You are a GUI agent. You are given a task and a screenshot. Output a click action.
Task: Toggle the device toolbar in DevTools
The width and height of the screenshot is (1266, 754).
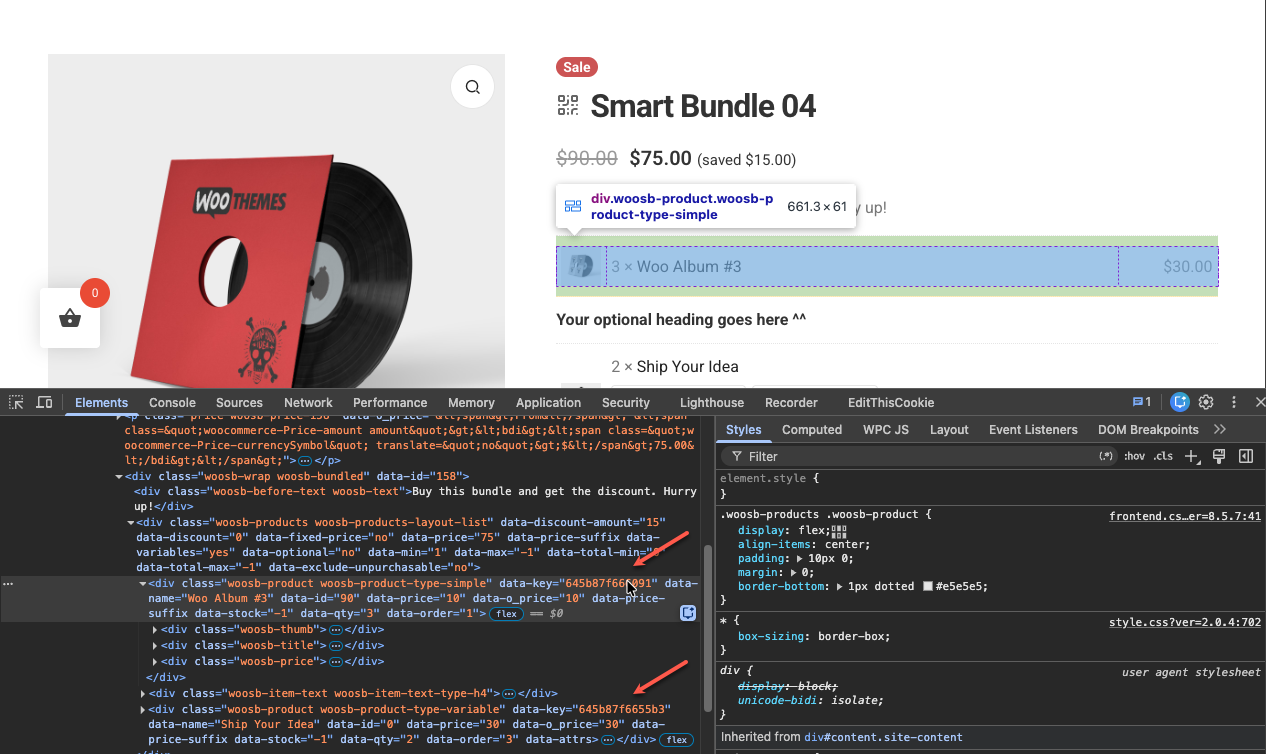point(44,402)
